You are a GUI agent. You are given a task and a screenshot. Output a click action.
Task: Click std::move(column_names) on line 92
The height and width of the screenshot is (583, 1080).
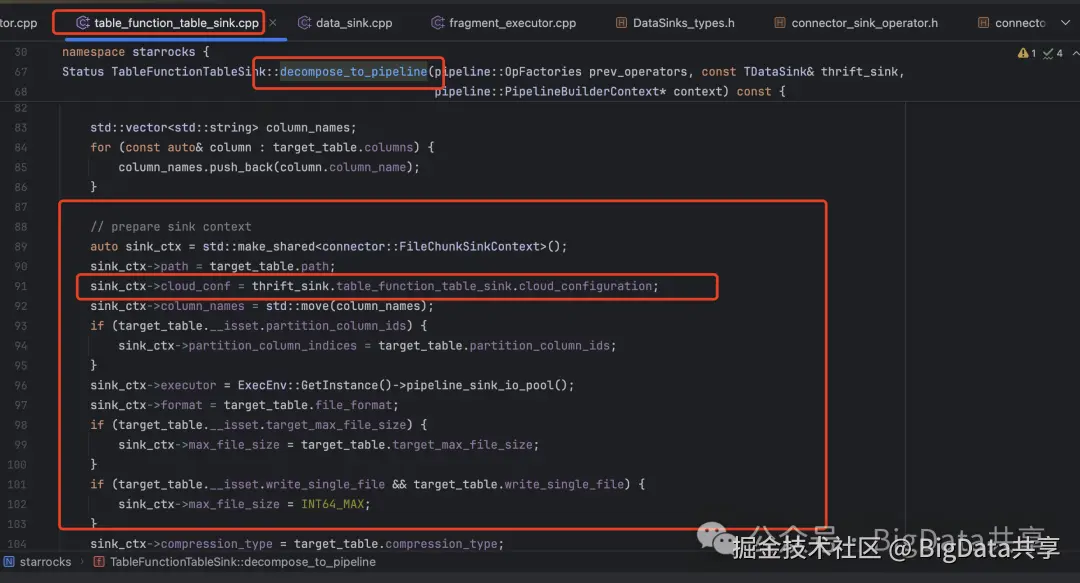click(346, 306)
